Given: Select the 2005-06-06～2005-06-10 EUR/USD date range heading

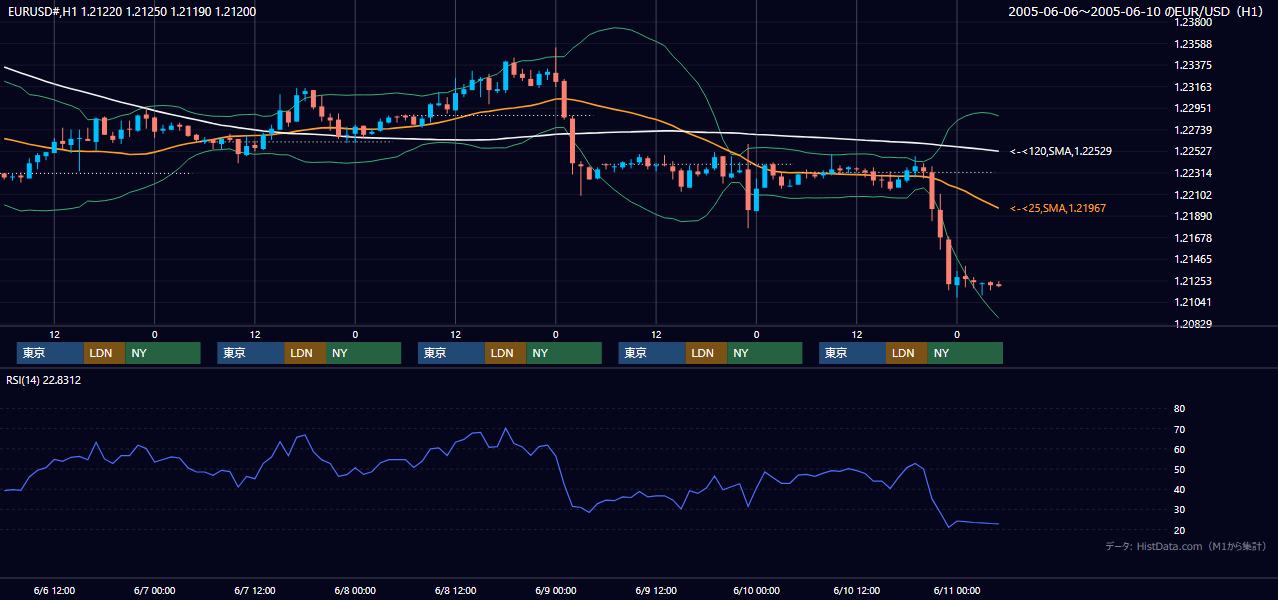Looking at the screenshot, I should [x=1136, y=12].
